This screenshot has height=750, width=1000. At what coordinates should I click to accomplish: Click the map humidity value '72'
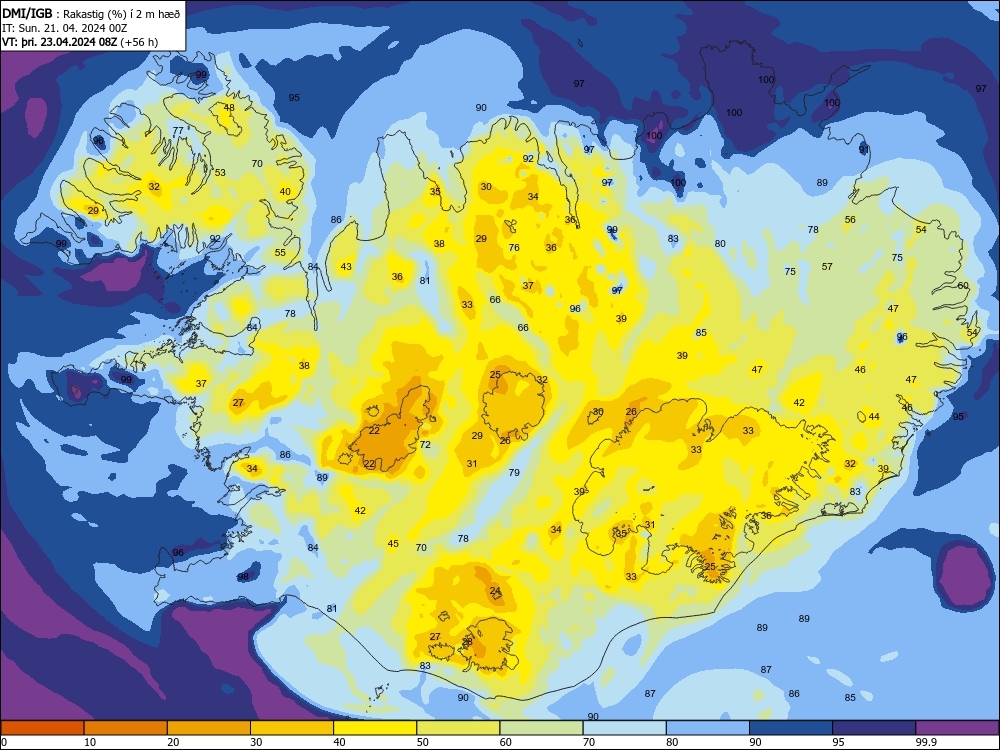point(425,445)
